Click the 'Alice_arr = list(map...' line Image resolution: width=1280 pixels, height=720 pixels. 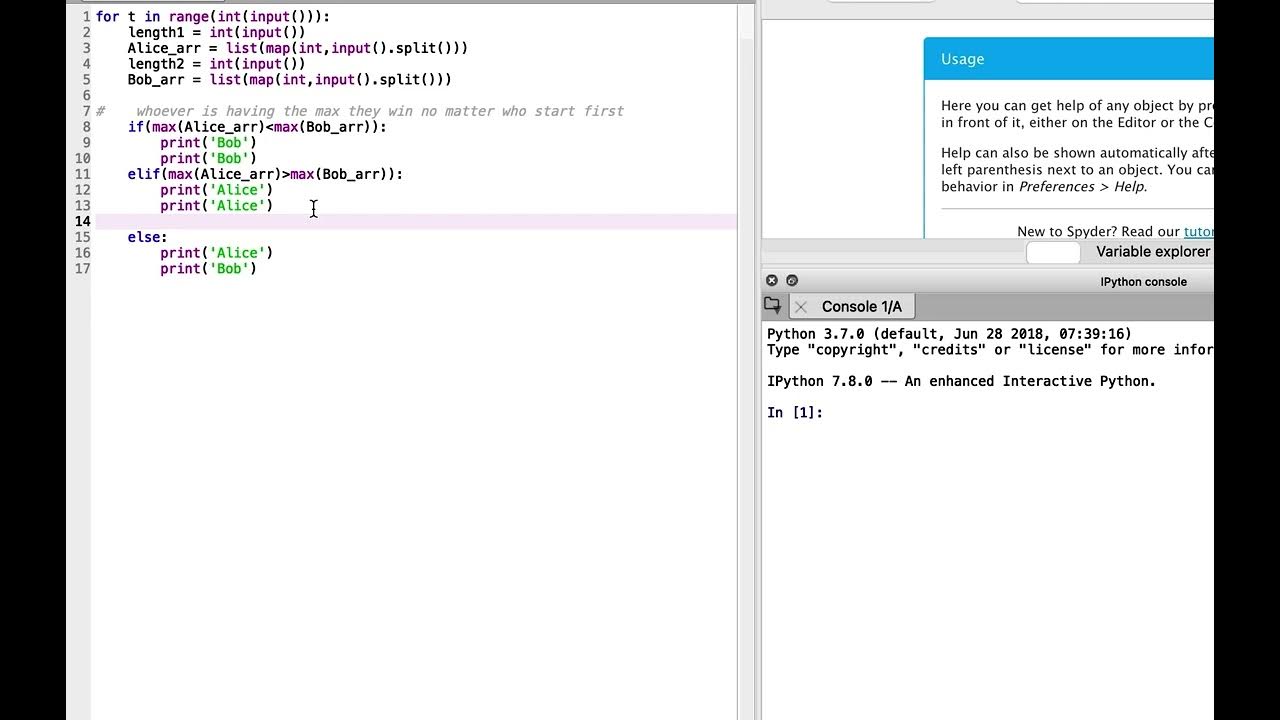[x=297, y=48]
